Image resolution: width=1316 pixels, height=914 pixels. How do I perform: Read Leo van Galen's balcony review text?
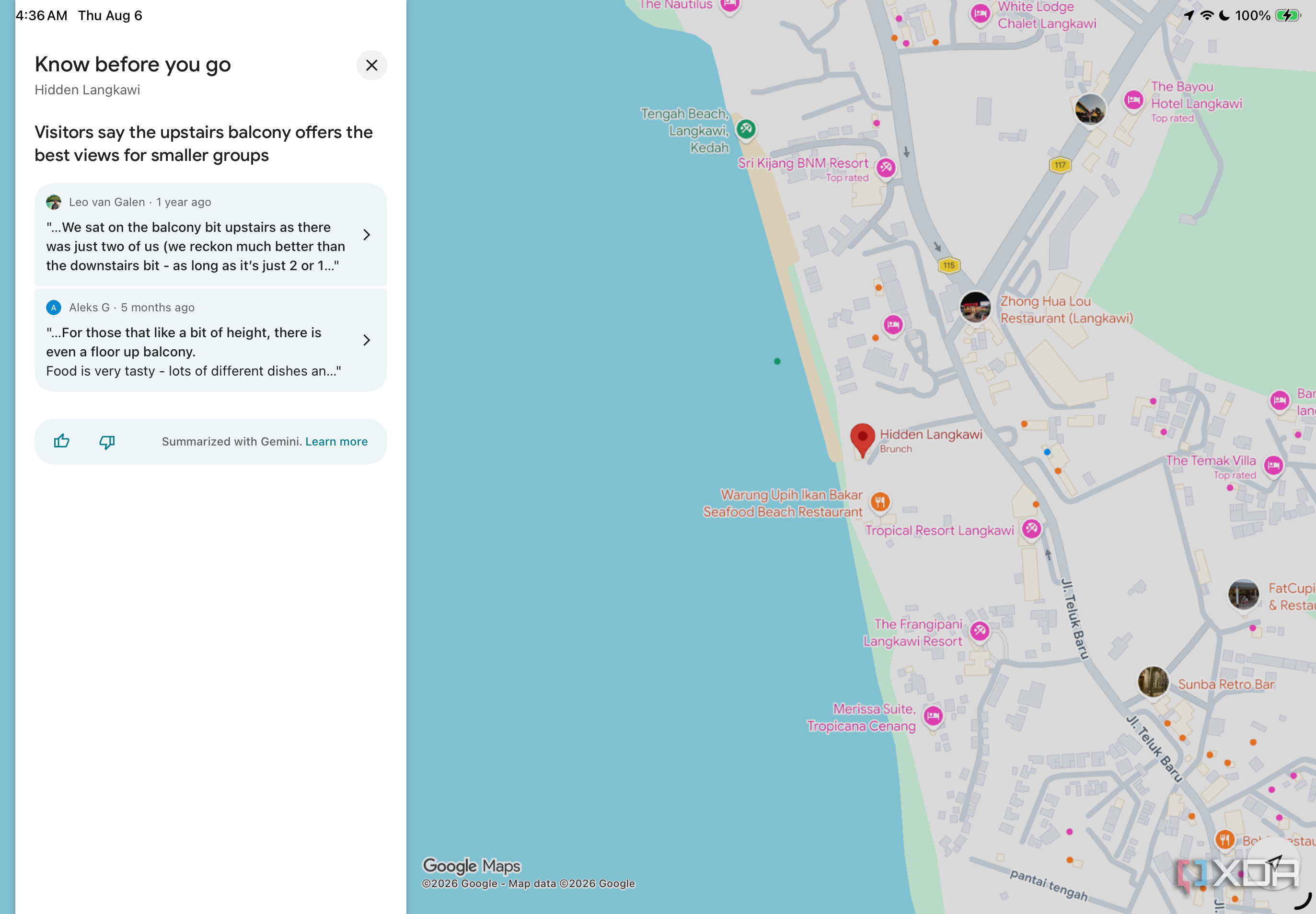pyautogui.click(x=196, y=246)
